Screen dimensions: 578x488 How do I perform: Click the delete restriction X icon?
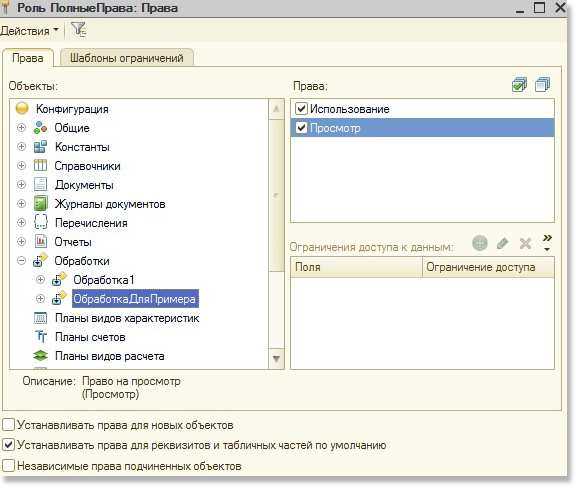coord(525,243)
